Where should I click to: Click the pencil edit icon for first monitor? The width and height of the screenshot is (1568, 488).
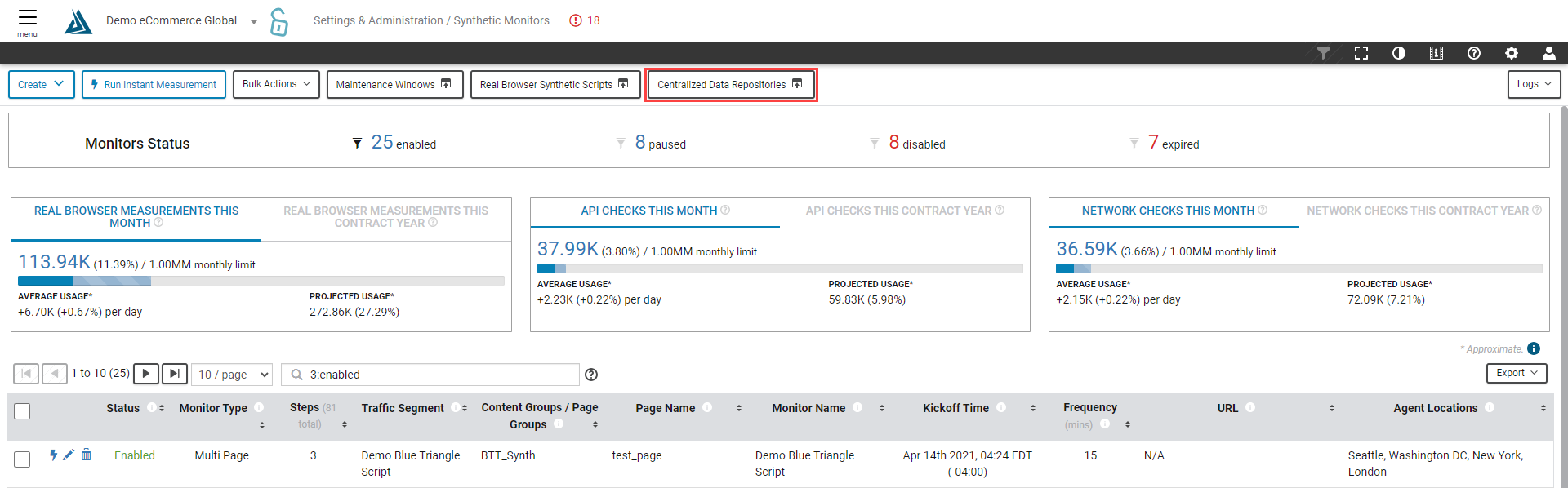click(x=69, y=455)
